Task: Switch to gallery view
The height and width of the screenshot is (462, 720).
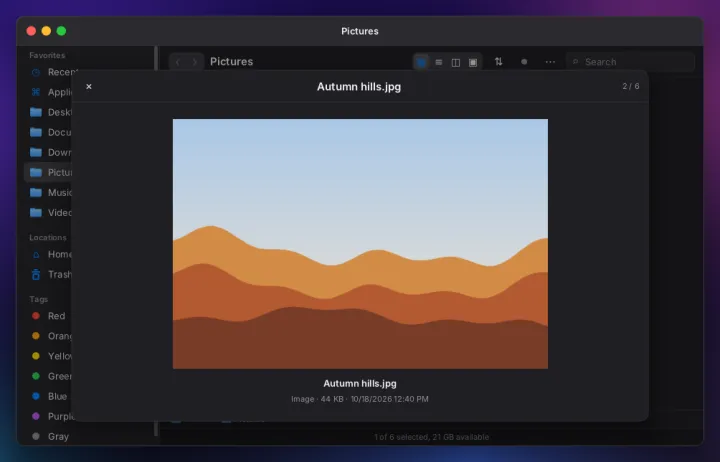Action: pos(473,62)
